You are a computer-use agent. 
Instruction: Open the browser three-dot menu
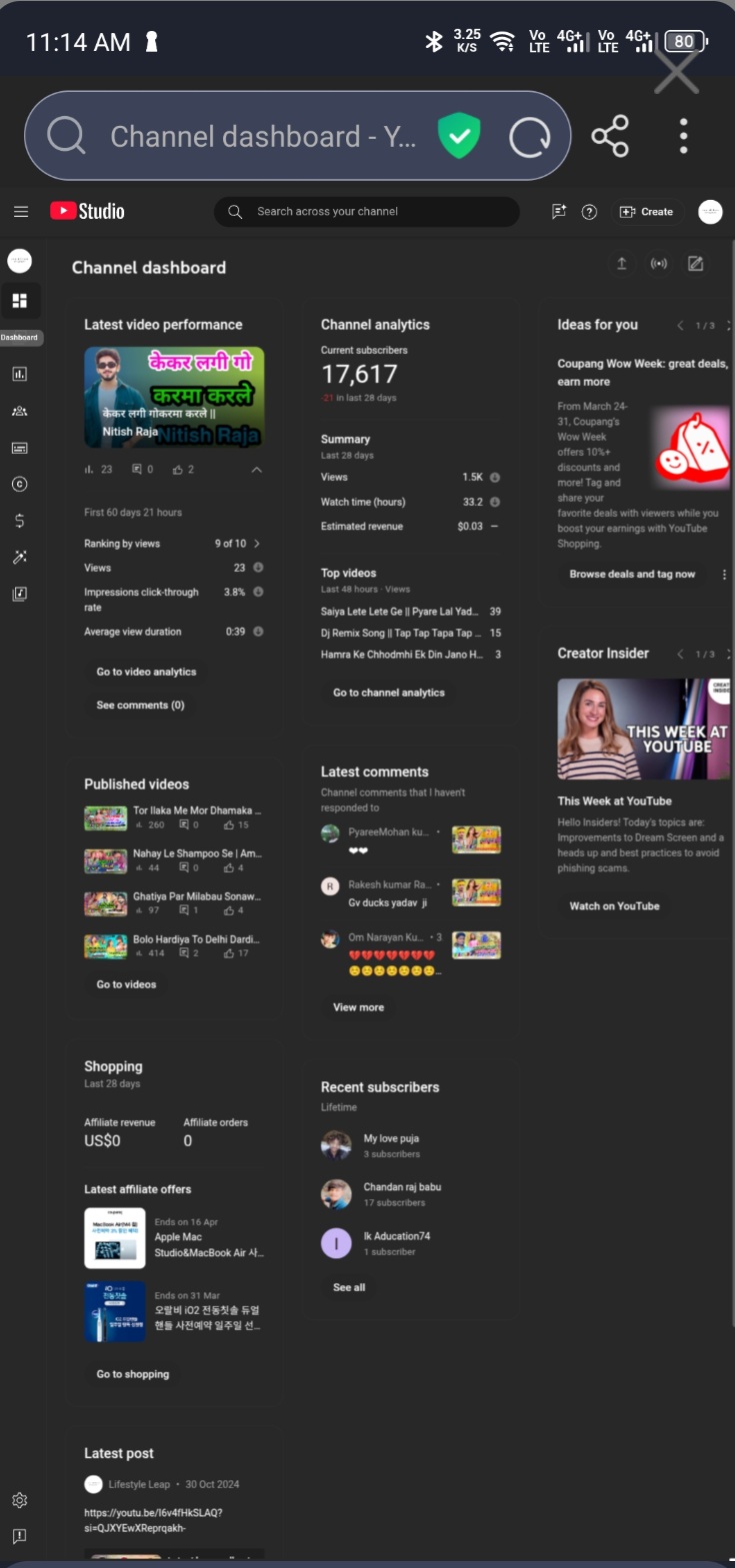coord(684,136)
